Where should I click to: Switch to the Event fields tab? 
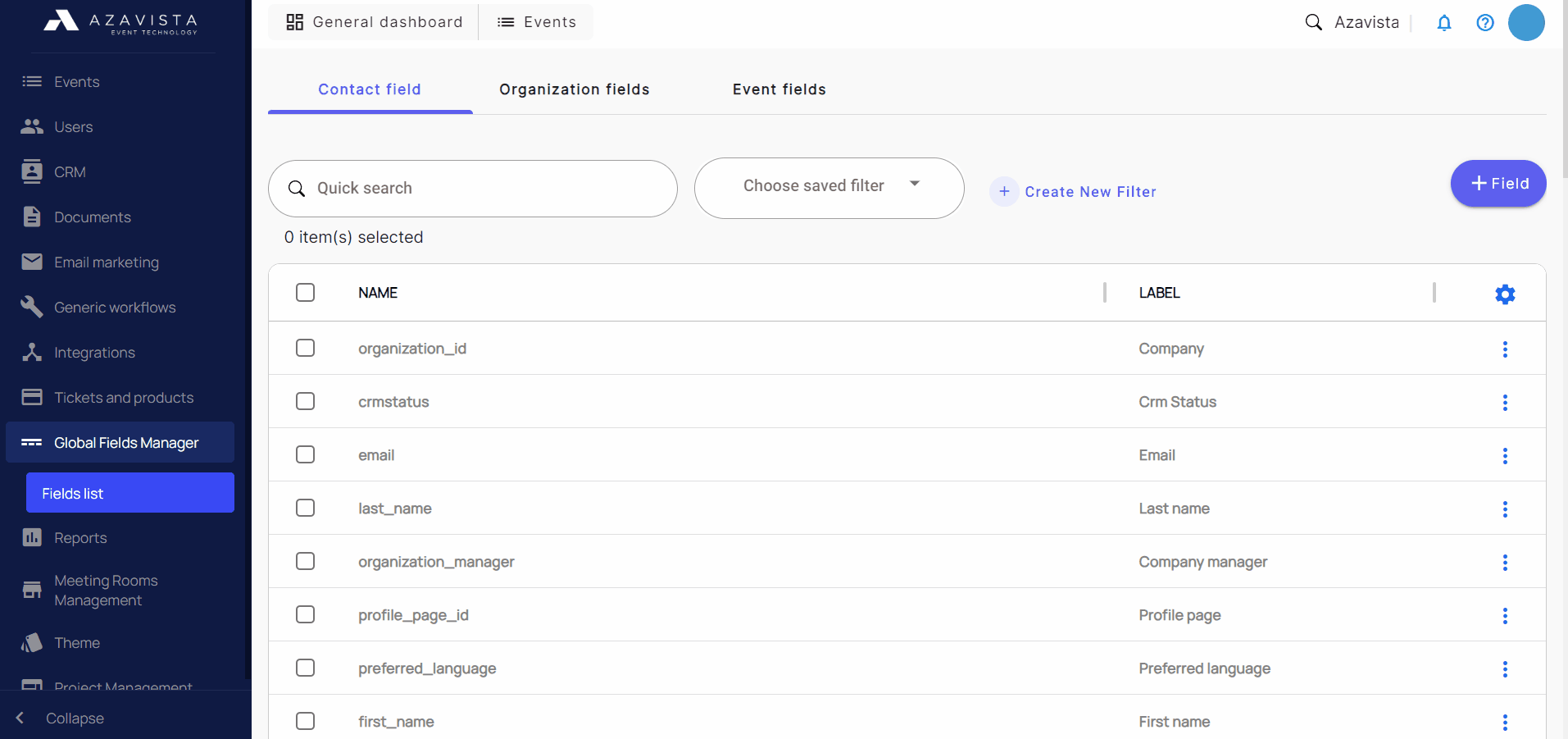779,89
